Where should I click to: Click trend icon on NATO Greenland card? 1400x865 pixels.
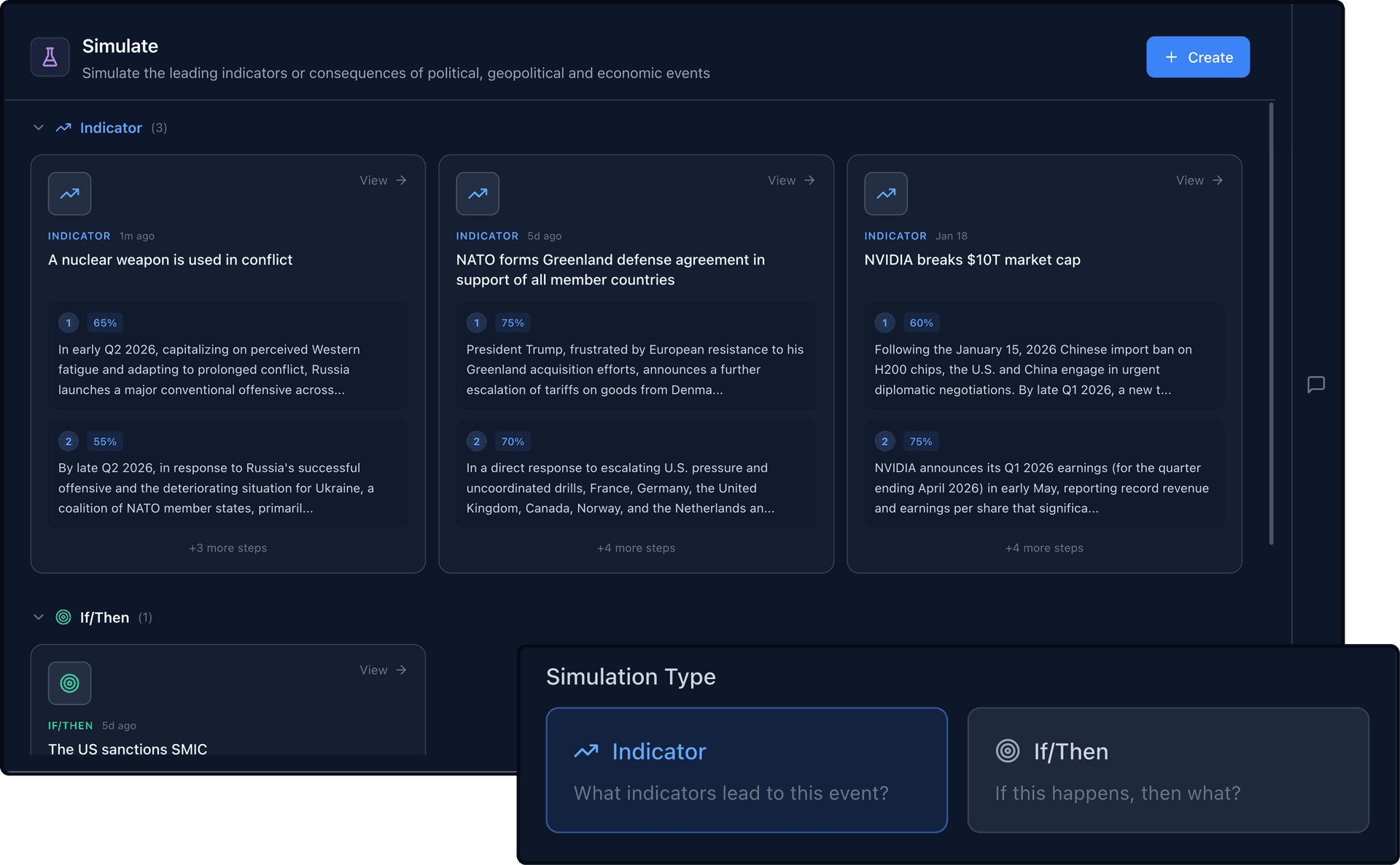[477, 193]
